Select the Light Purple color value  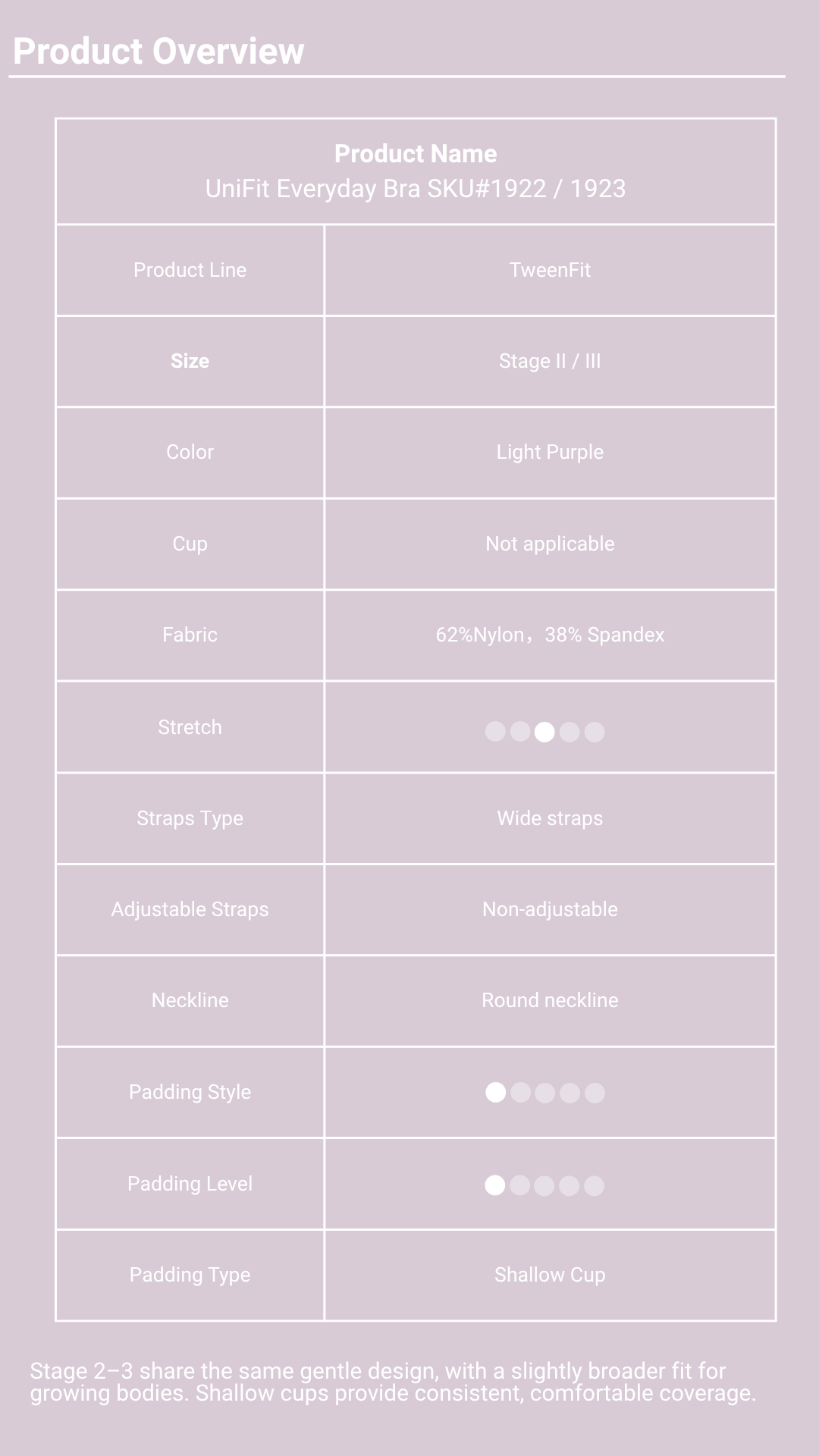click(550, 452)
